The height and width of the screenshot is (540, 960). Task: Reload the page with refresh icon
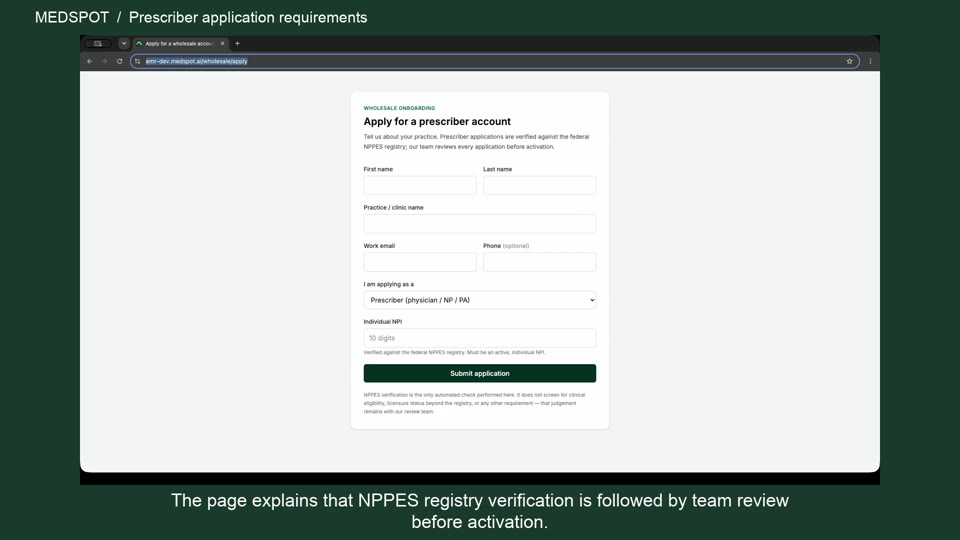click(119, 61)
